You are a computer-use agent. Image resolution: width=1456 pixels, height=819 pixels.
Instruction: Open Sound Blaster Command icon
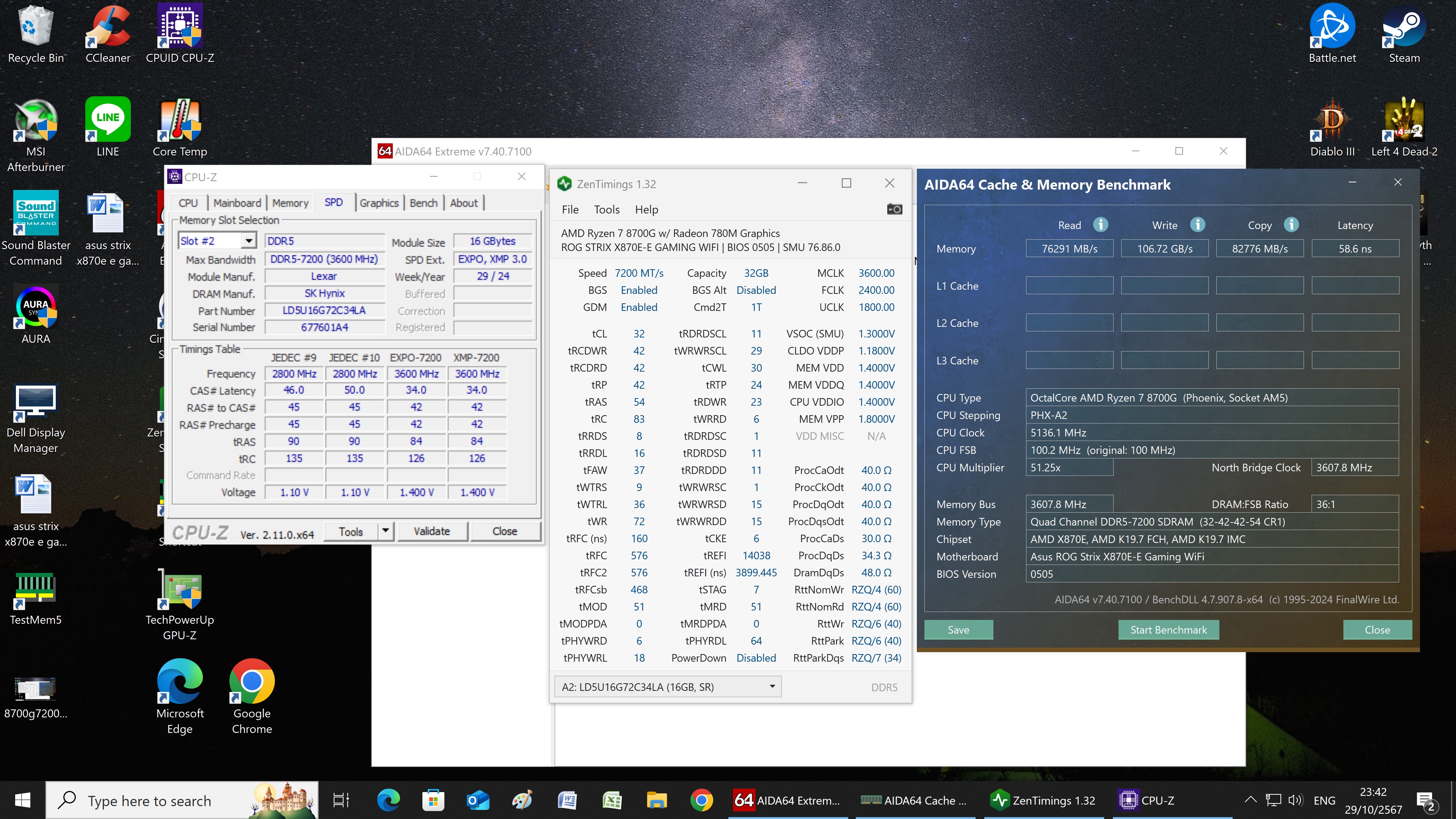[36, 228]
